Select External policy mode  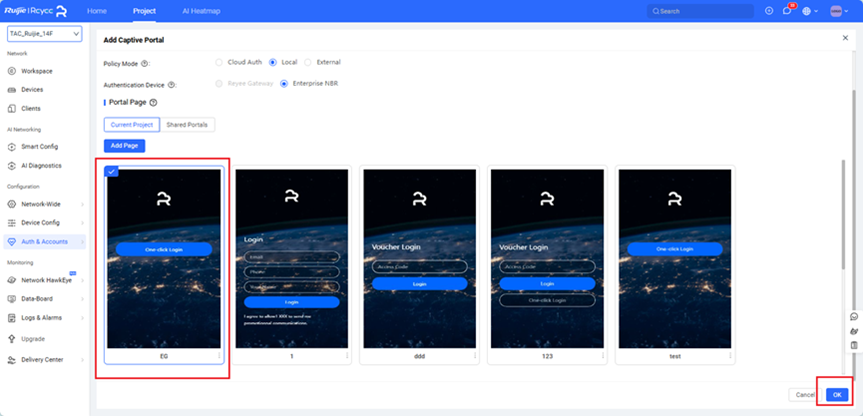tap(308, 62)
